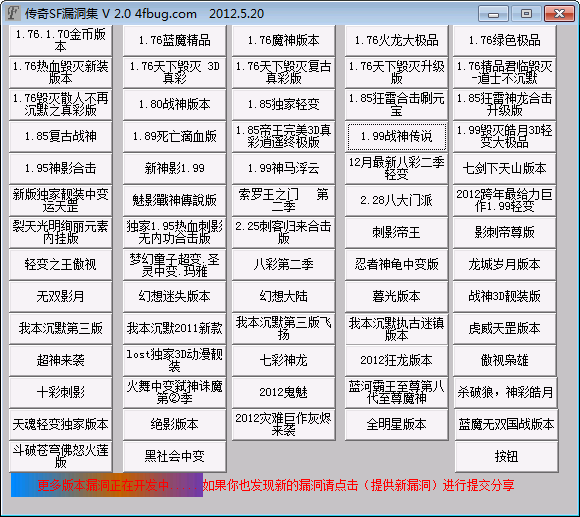Open the 轻变之王傲视 button
The image size is (580, 517).
(x=61, y=264)
